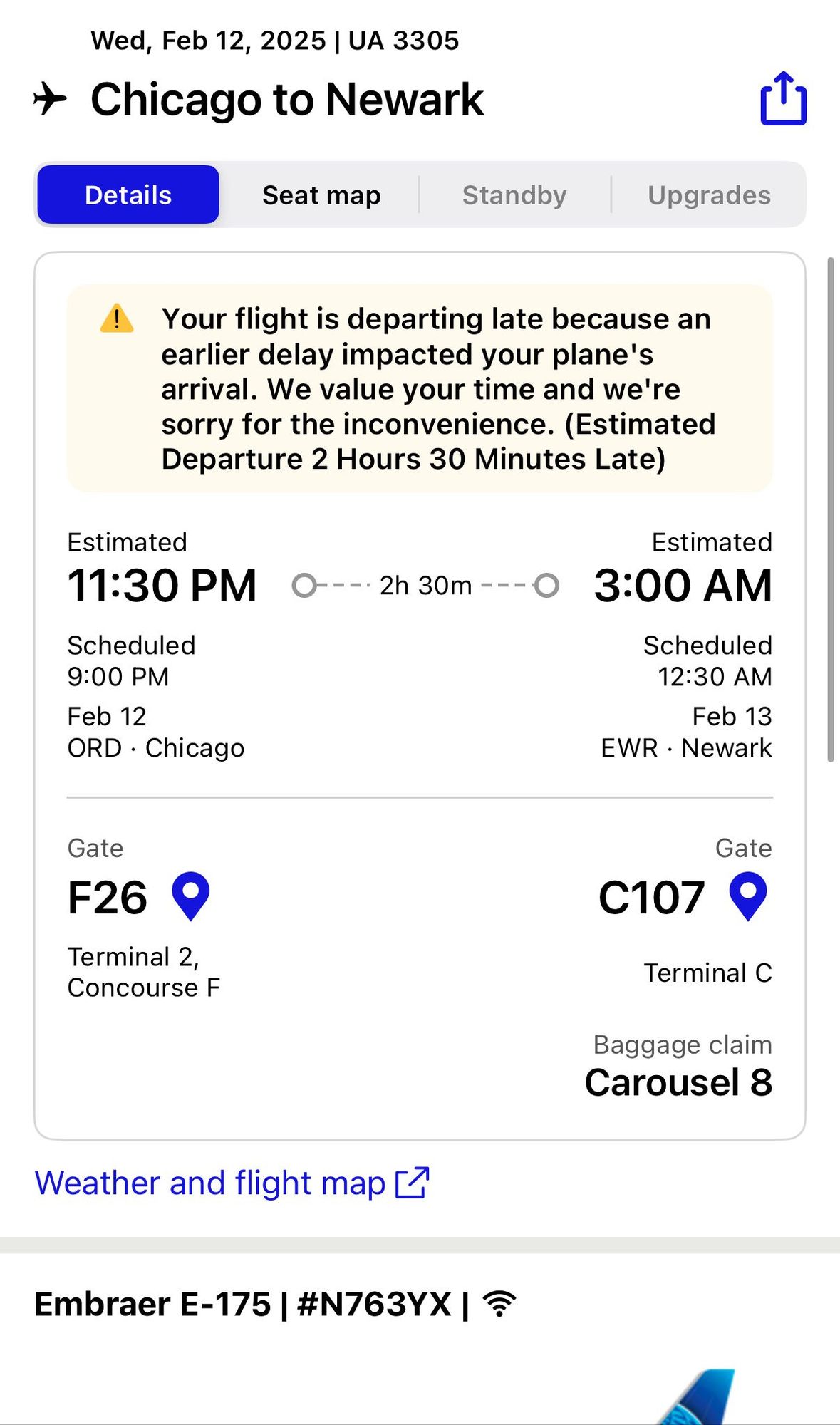Select the Details tab
This screenshot has height=1425, width=840.
pos(128,195)
